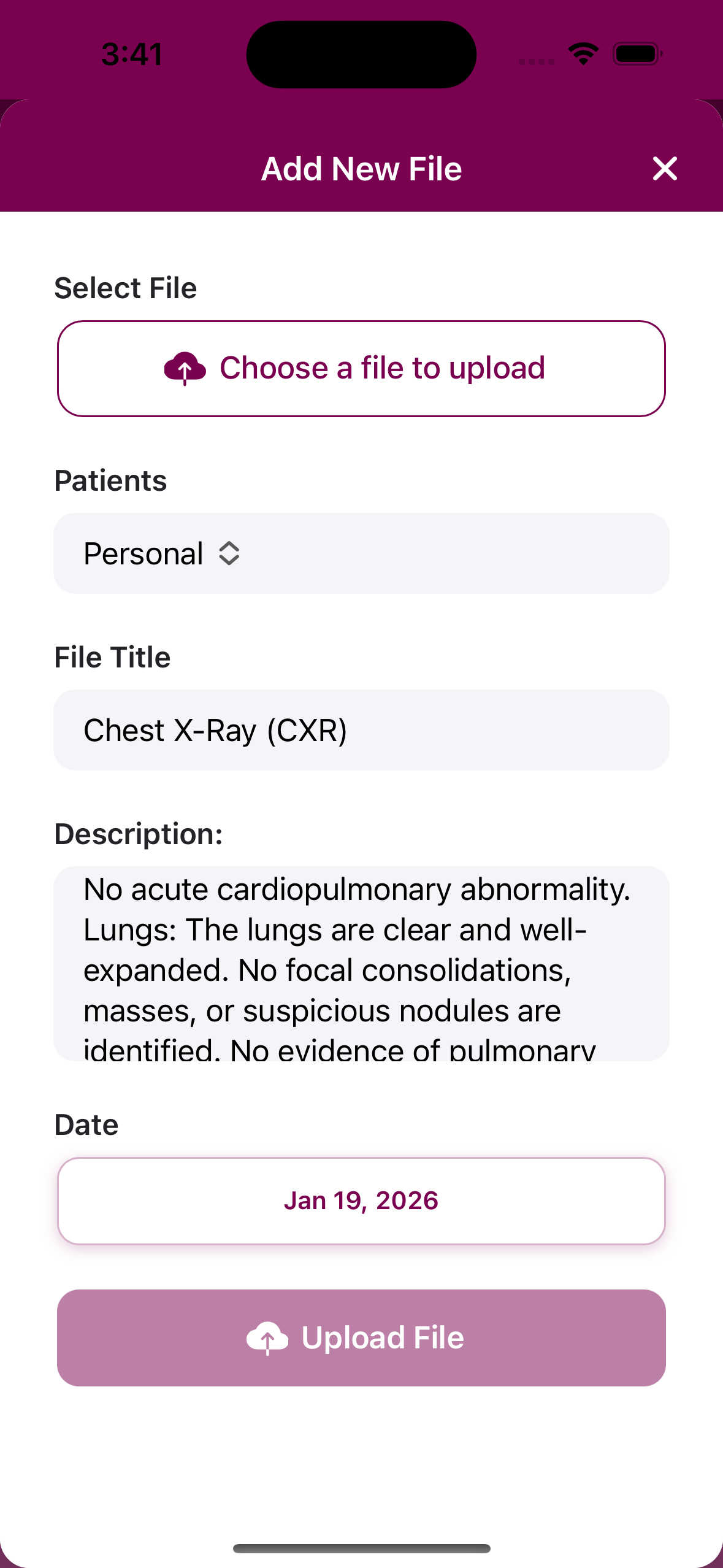Tap the Wi-Fi status icon
Screen dimensions: 723x1568
coord(583,54)
